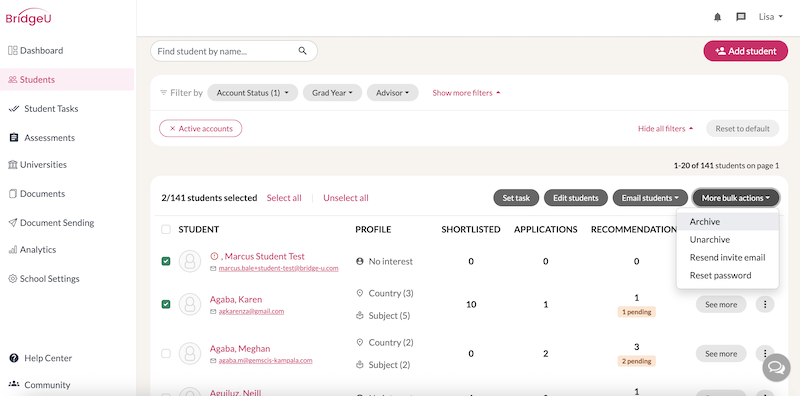The width and height of the screenshot is (800, 396).
Task: Click Unselect all link
Action: click(345, 198)
